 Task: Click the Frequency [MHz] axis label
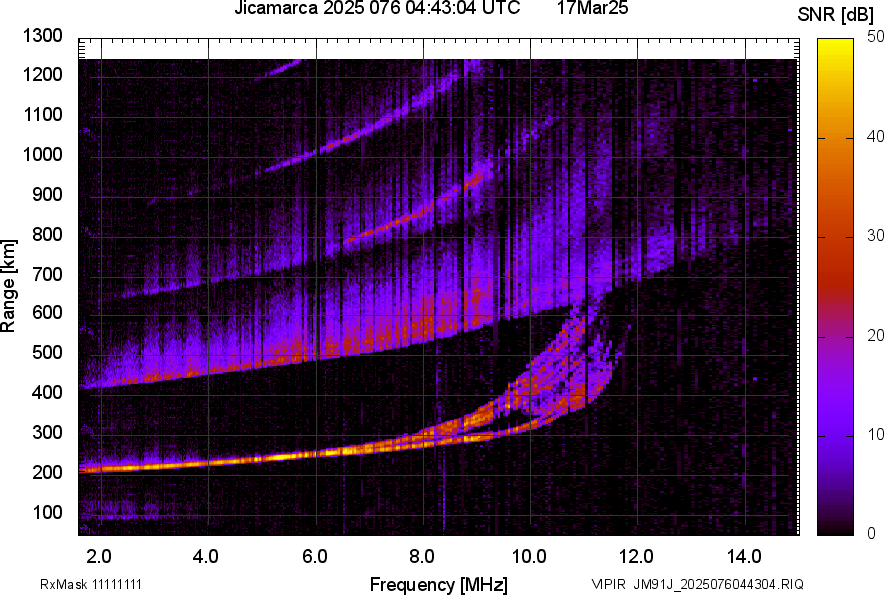[439, 585]
